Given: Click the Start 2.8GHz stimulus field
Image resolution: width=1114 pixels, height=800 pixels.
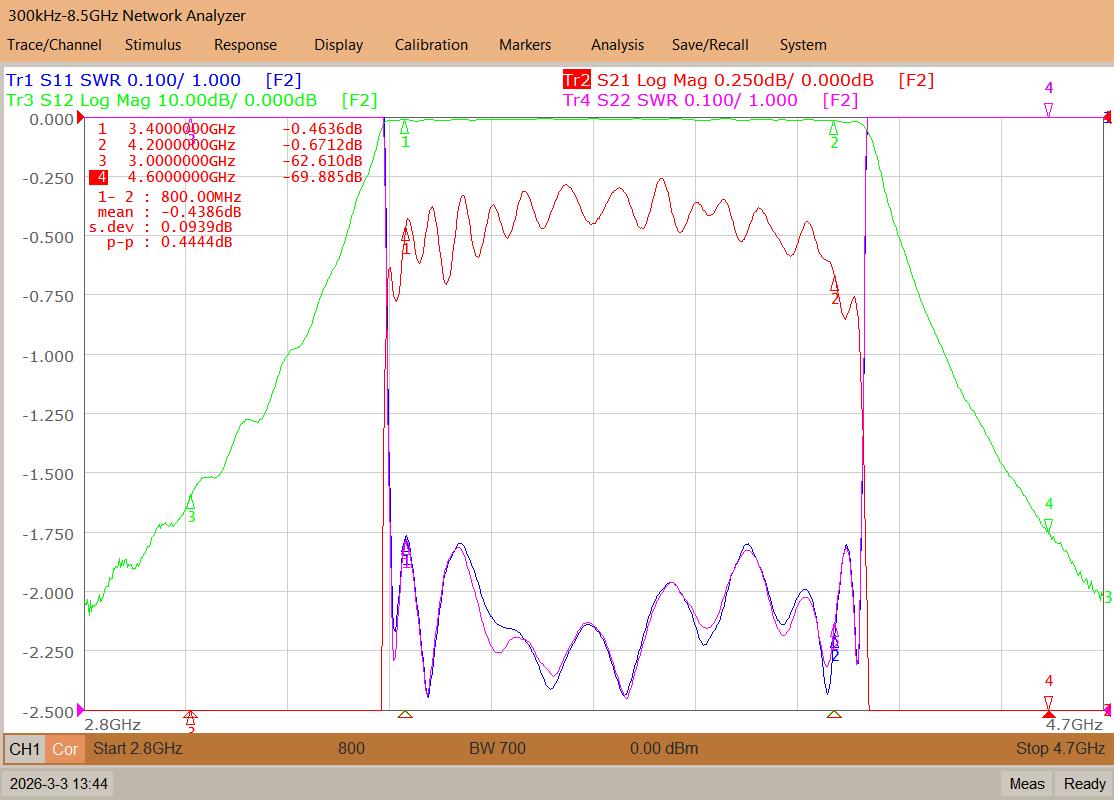Looking at the screenshot, I should tap(138, 748).
